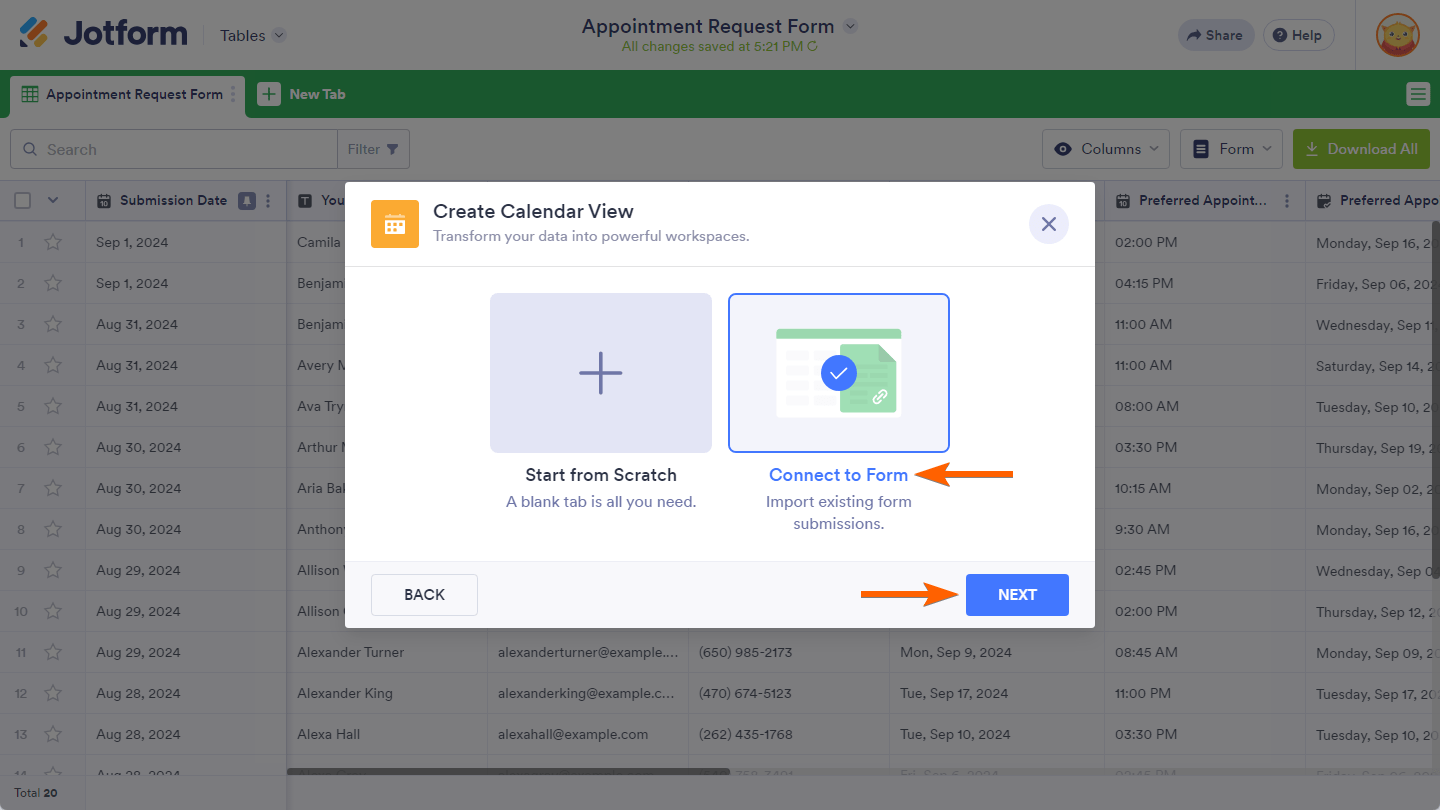Image resolution: width=1440 pixels, height=810 pixels.
Task: Select the Start from Scratch card
Action: [601, 373]
